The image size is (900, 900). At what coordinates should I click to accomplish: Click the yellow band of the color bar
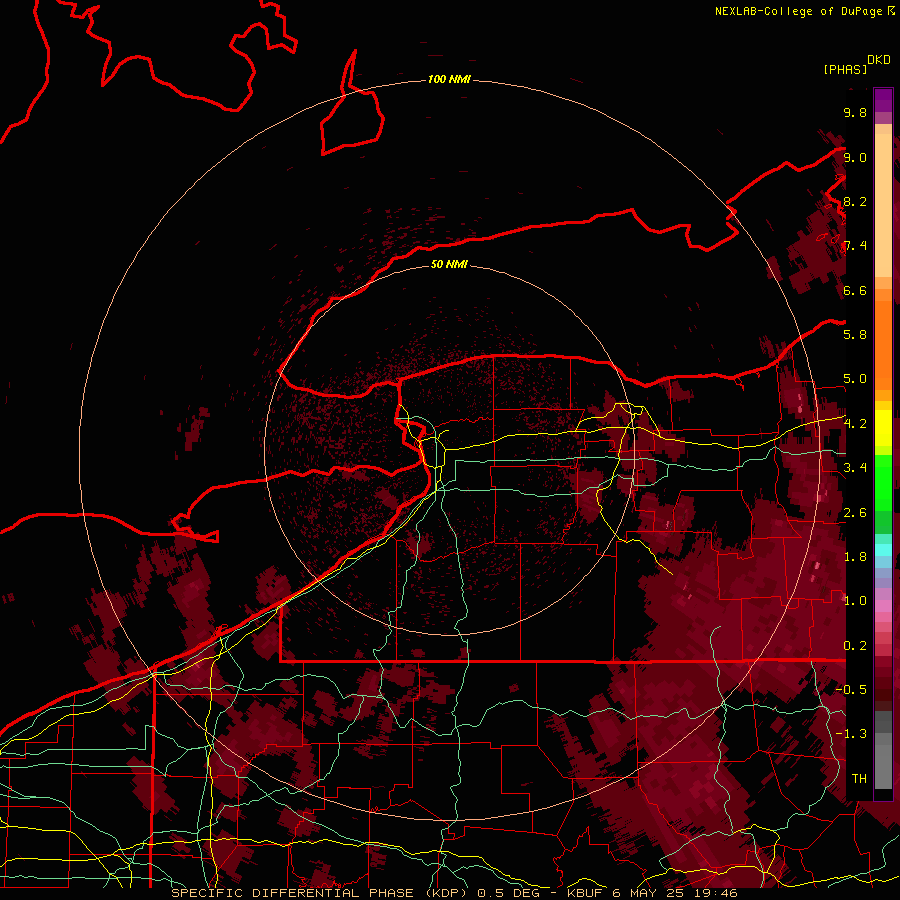pyautogui.click(x=883, y=428)
